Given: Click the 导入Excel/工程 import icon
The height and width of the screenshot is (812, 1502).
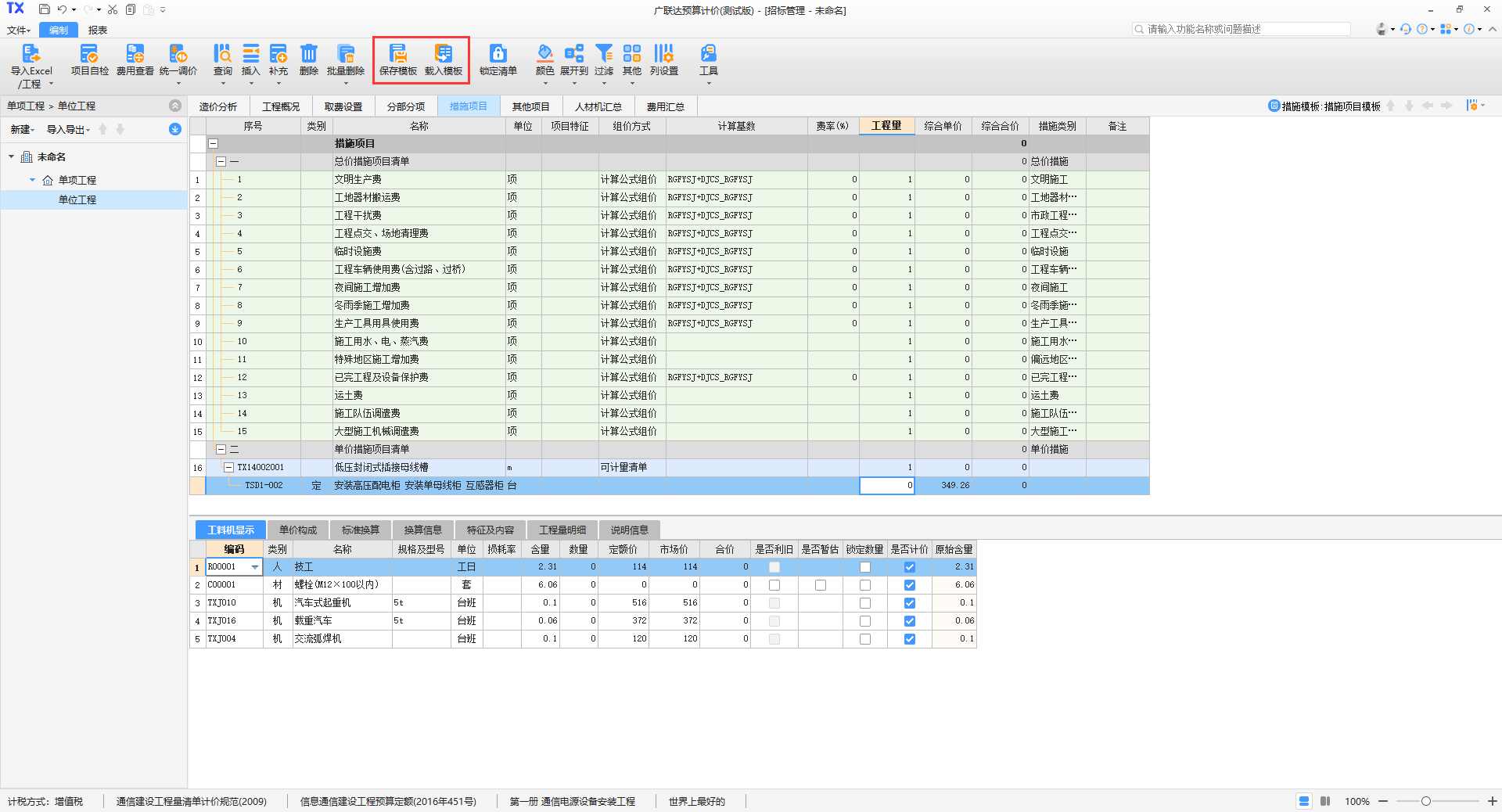Looking at the screenshot, I should click(31, 55).
